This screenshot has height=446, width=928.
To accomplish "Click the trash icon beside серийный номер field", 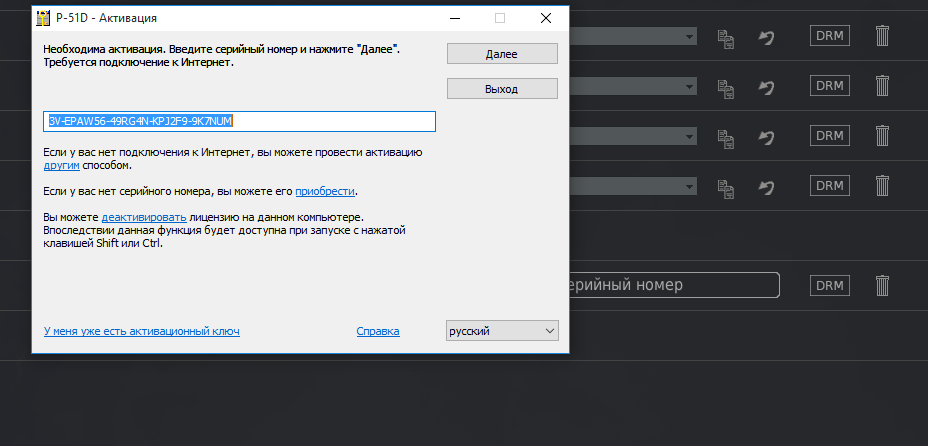I will pyautogui.click(x=882, y=285).
